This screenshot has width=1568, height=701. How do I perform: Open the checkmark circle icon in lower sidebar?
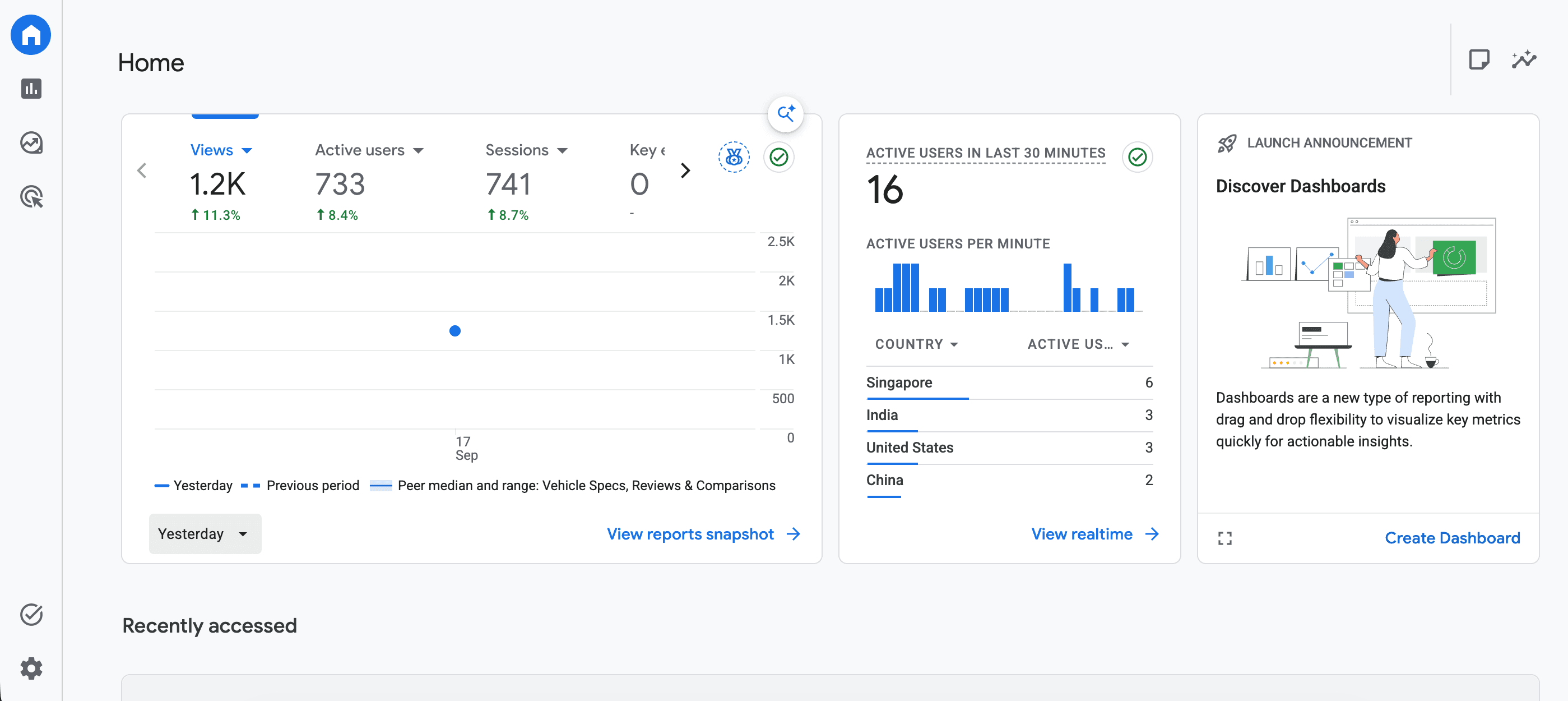[31, 615]
